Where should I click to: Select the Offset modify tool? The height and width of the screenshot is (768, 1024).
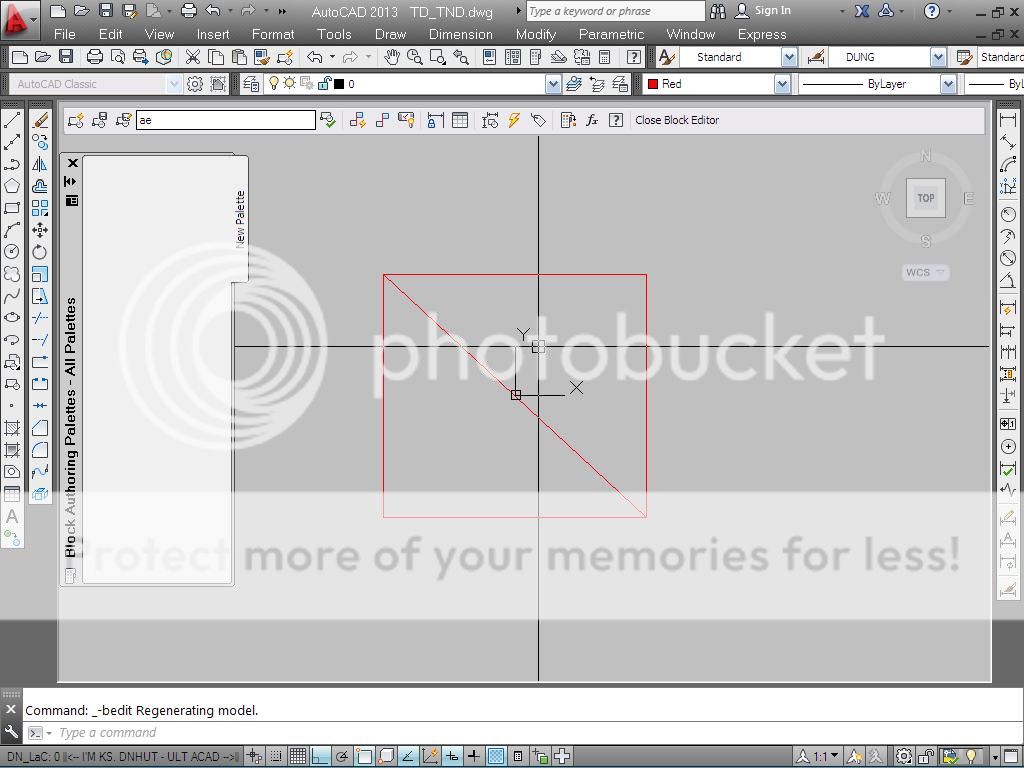(x=40, y=186)
